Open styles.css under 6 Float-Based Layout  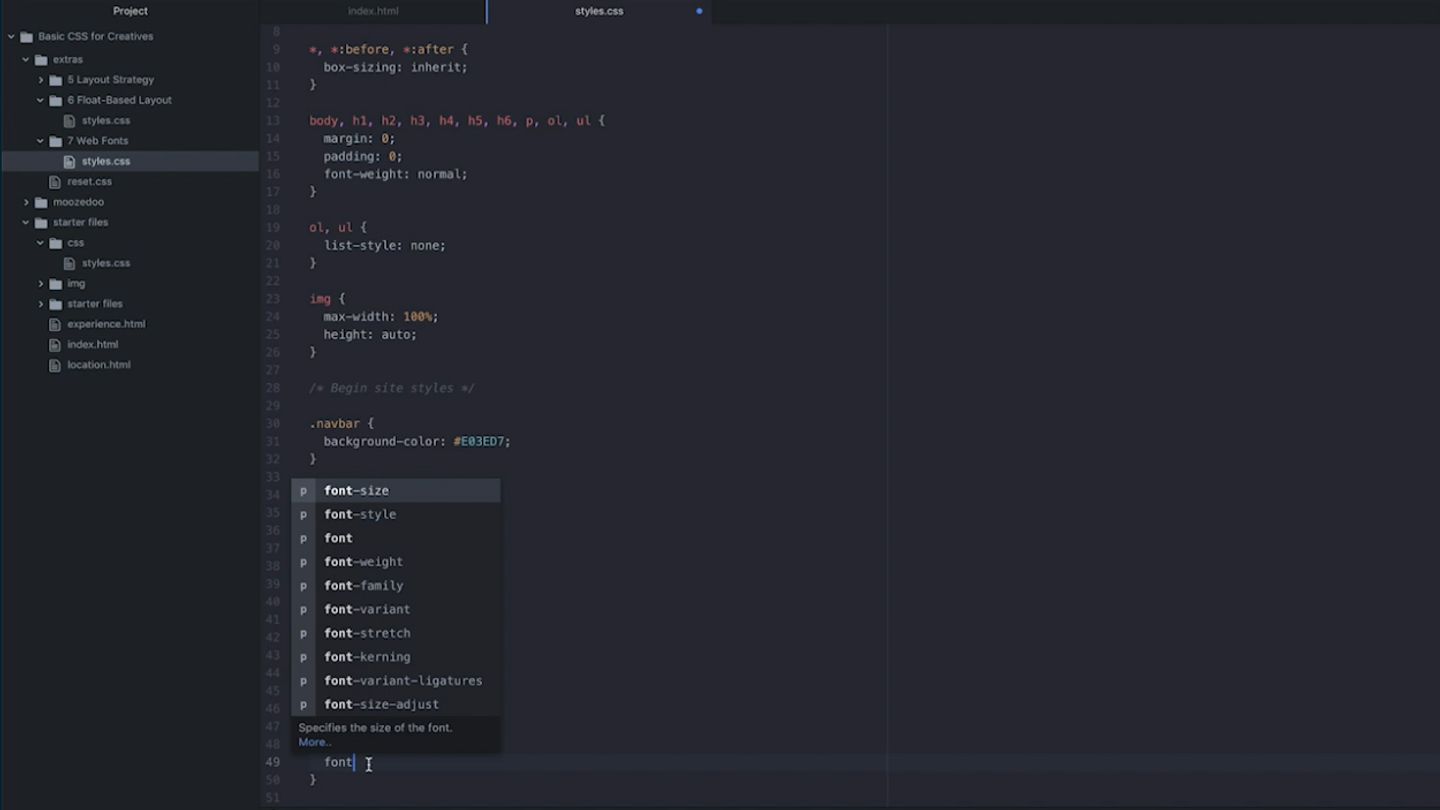[x=106, y=121]
